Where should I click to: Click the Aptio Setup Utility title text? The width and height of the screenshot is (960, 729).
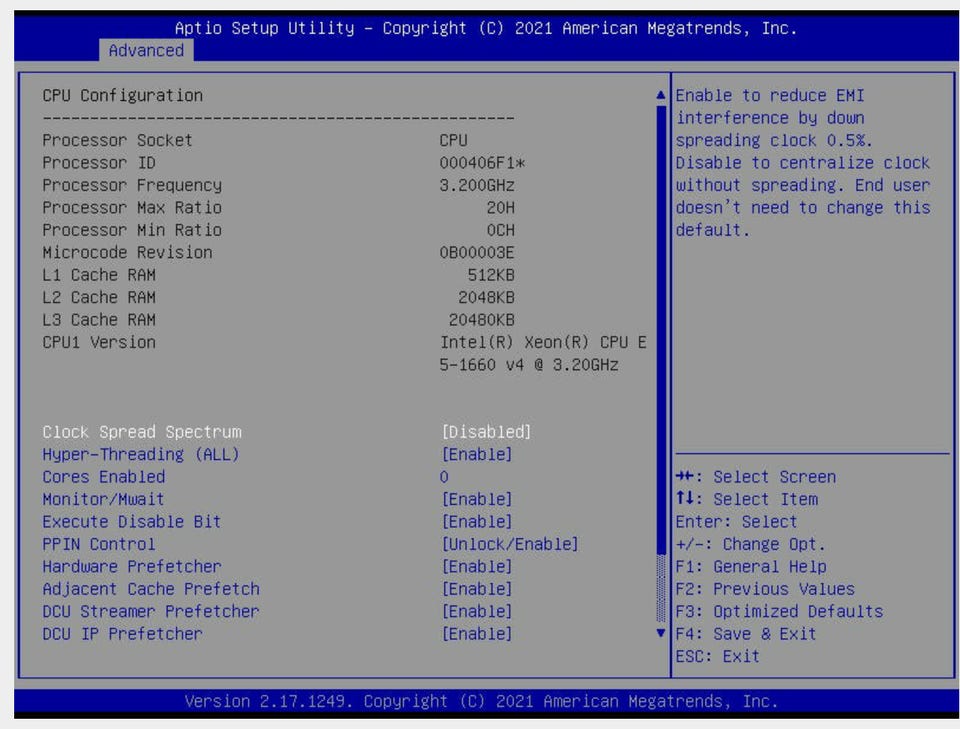coord(486,28)
